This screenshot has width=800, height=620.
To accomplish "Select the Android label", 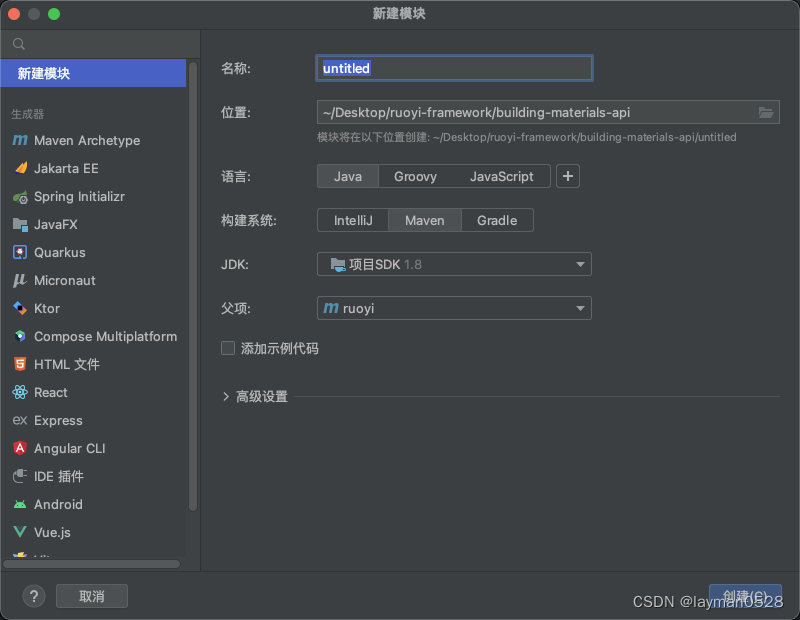I will coord(58,504).
